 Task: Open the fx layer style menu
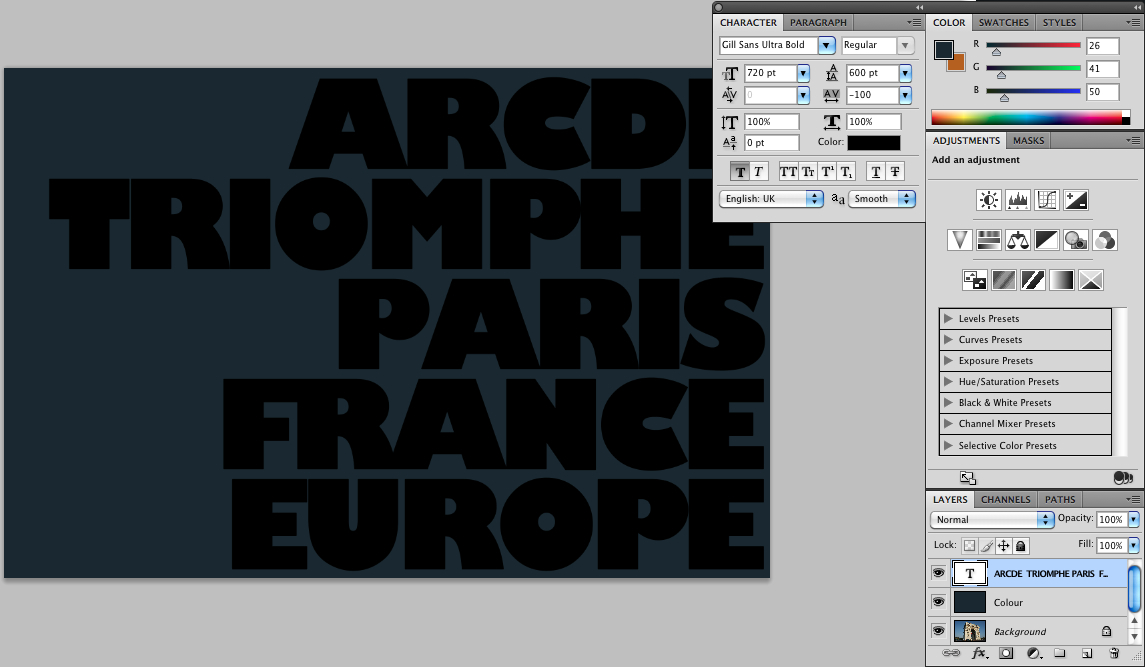pyautogui.click(x=979, y=653)
